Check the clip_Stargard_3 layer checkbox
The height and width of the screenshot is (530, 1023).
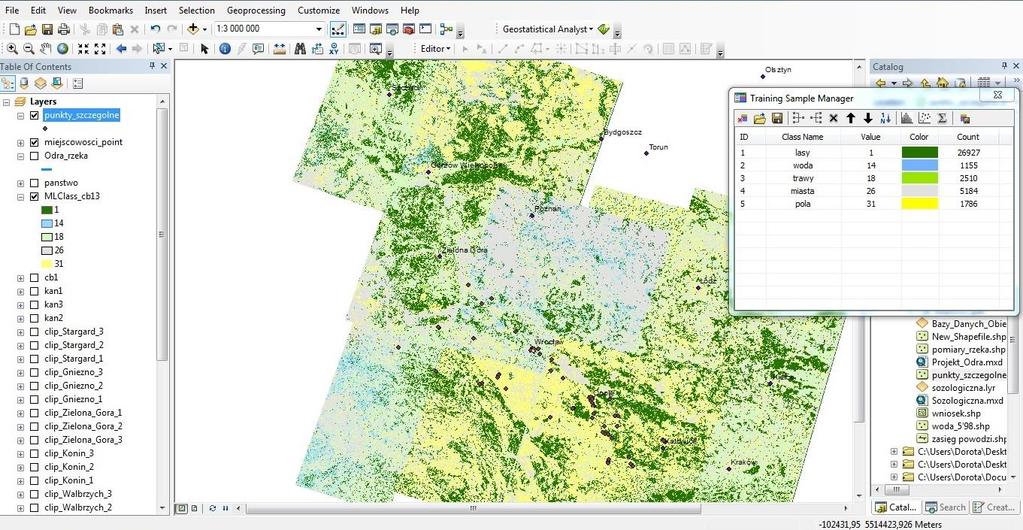pyautogui.click(x=35, y=332)
